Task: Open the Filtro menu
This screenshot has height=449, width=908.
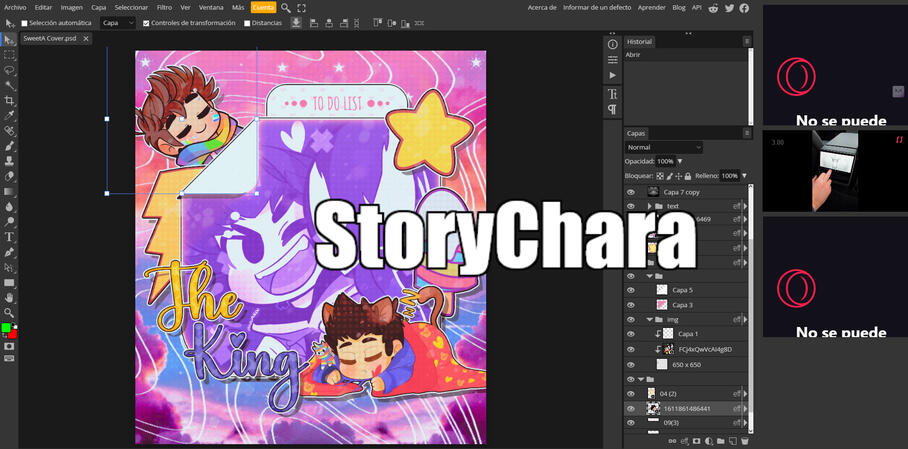Action: (164, 7)
